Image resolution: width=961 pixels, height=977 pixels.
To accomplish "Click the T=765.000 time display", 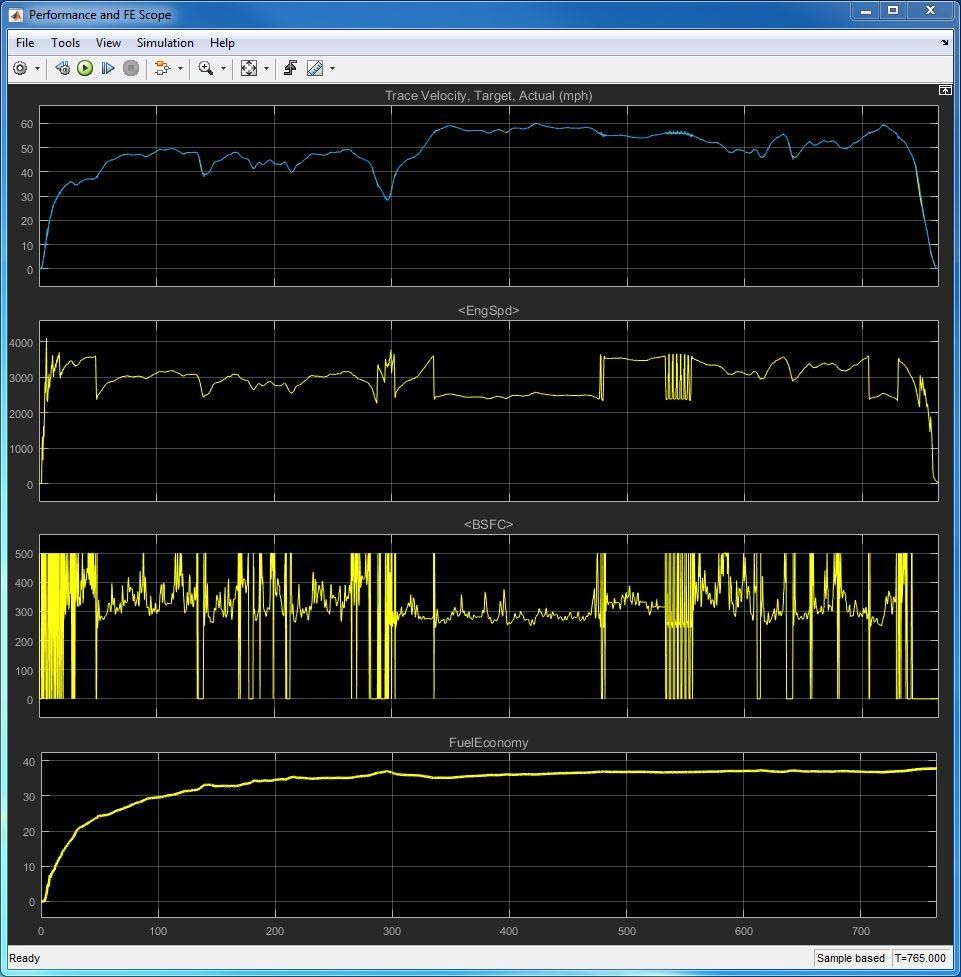I will coord(919,957).
